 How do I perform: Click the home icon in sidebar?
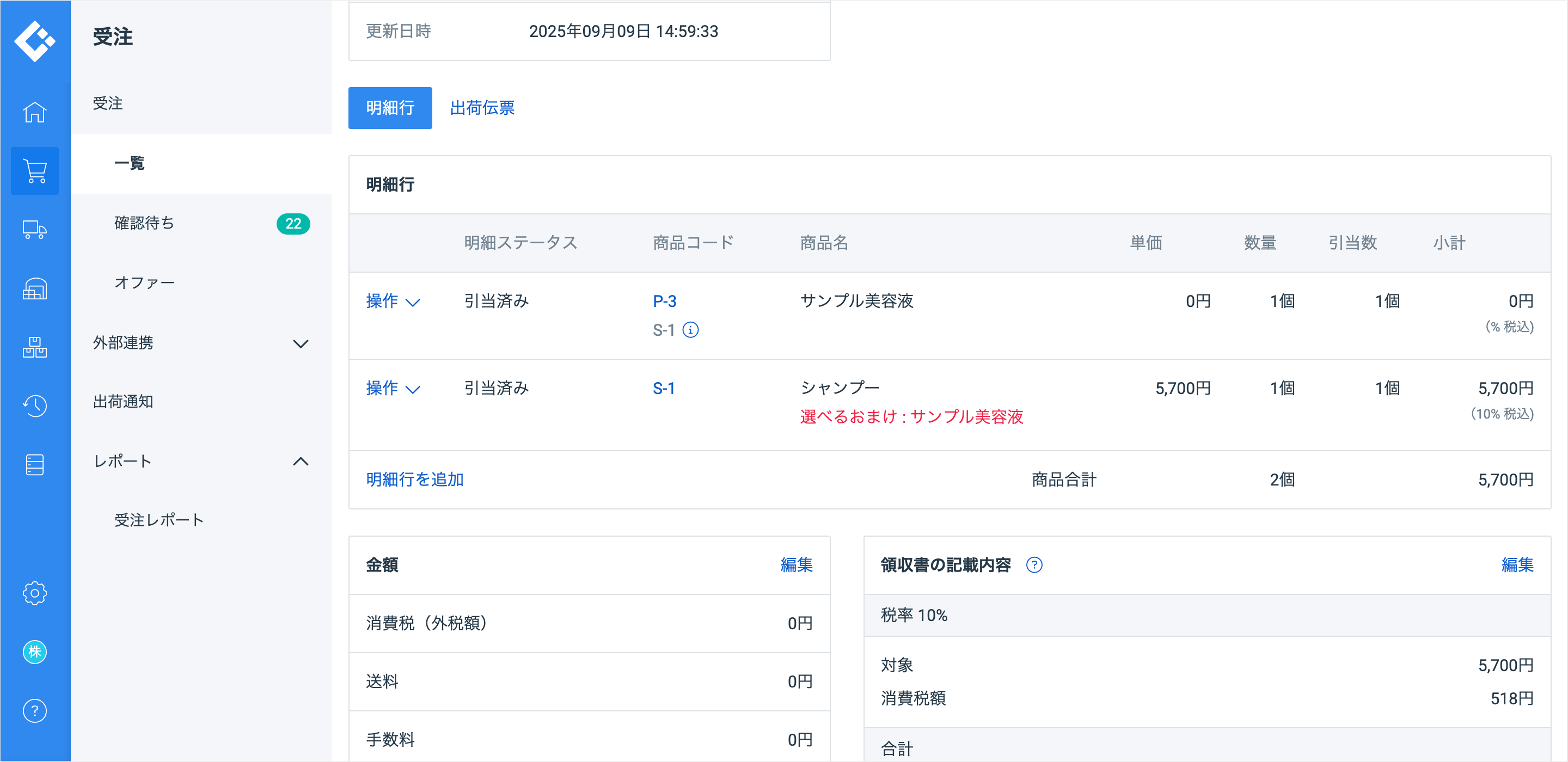[35, 113]
